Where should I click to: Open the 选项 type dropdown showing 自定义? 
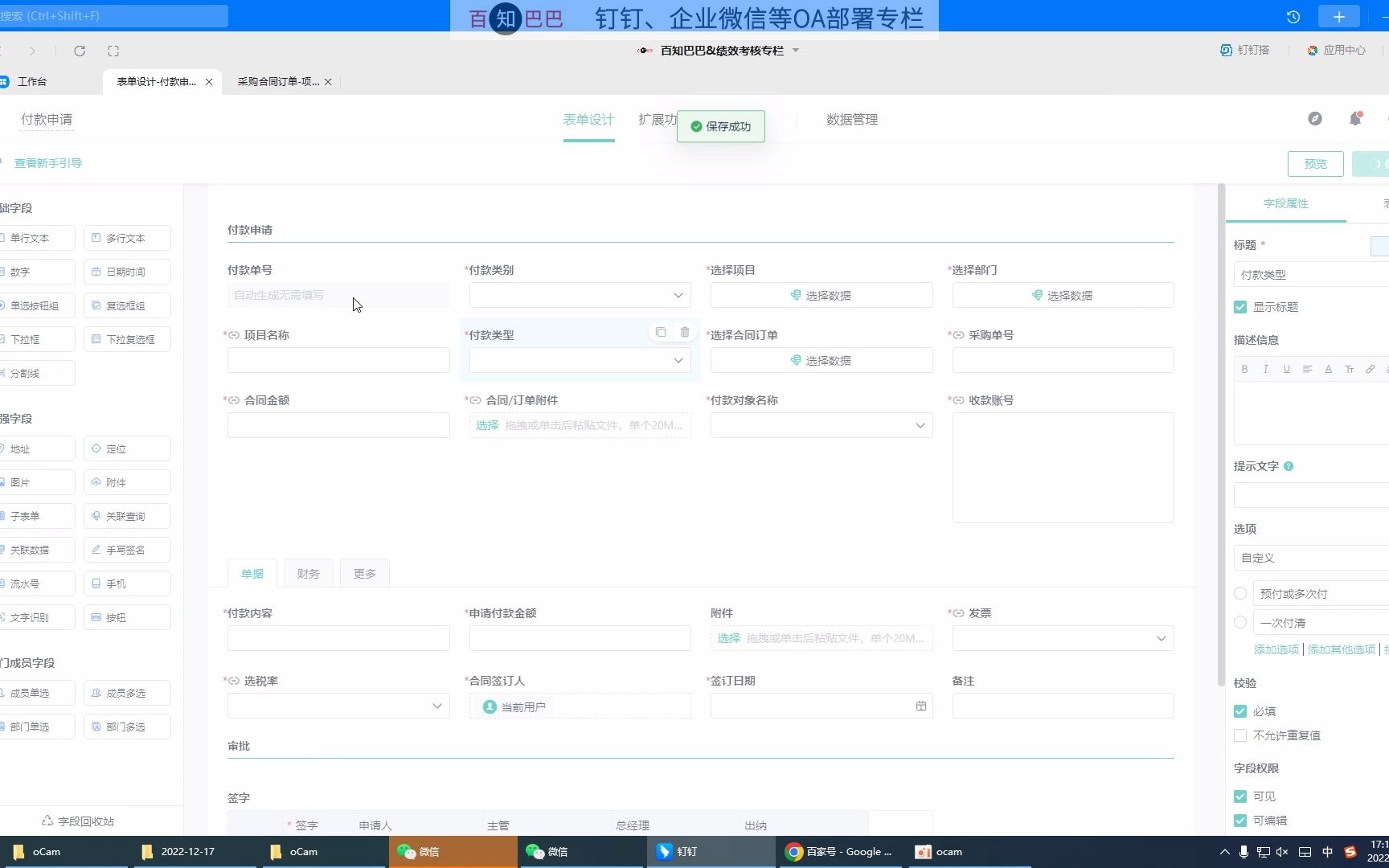point(1311,558)
